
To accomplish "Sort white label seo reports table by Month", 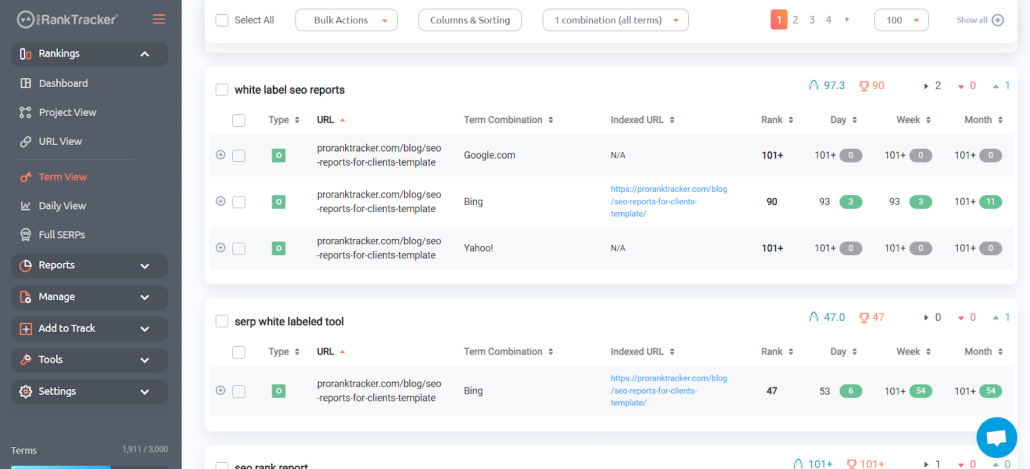I will tap(983, 120).
